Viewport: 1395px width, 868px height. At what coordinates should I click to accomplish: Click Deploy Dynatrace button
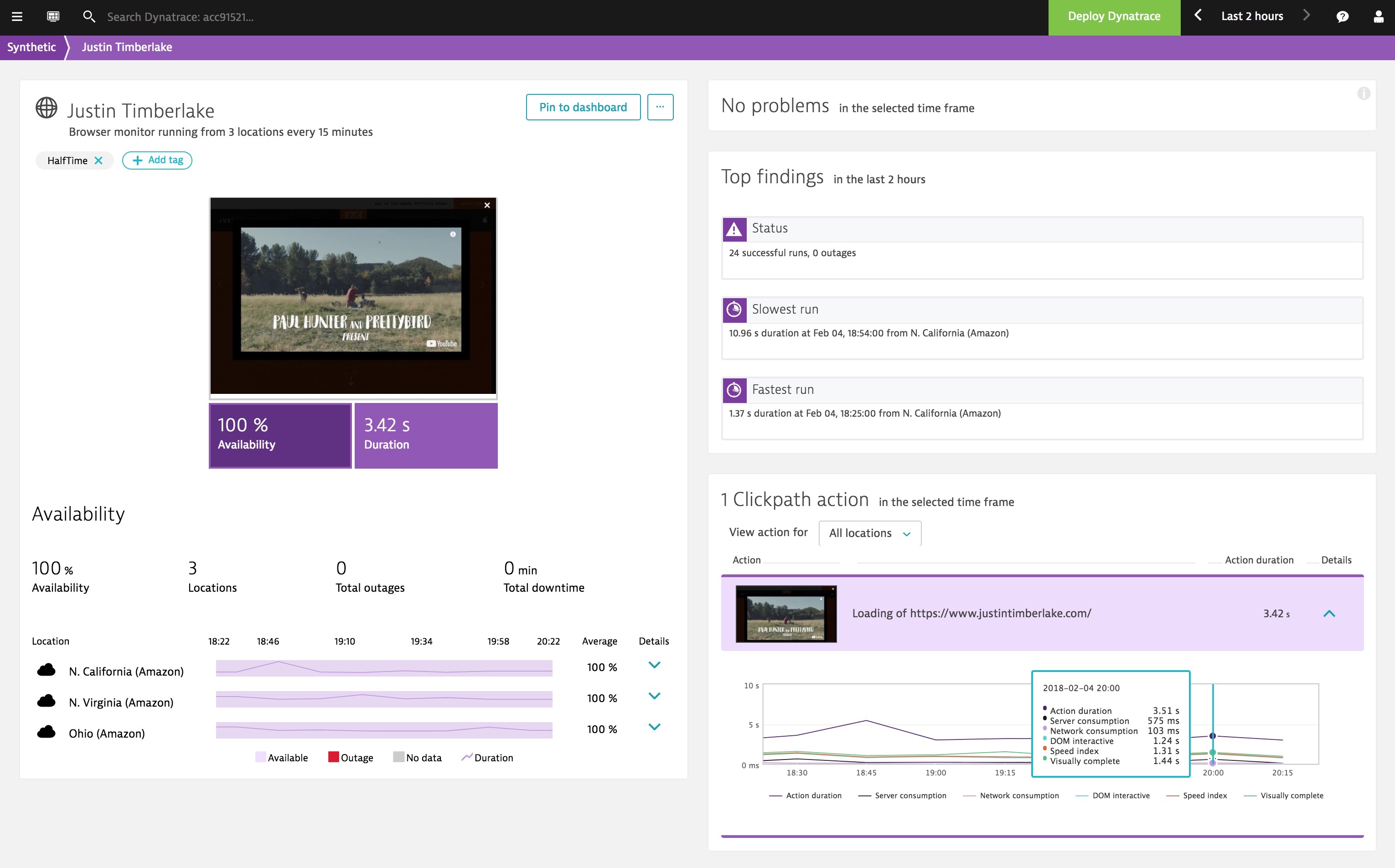point(1114,17)
